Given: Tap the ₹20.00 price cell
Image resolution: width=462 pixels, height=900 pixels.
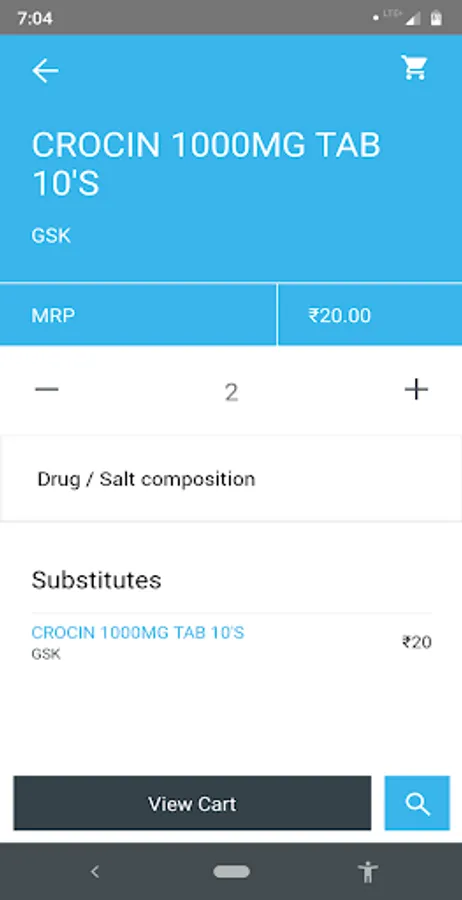Looking at the screenshot, I should 370,315.
